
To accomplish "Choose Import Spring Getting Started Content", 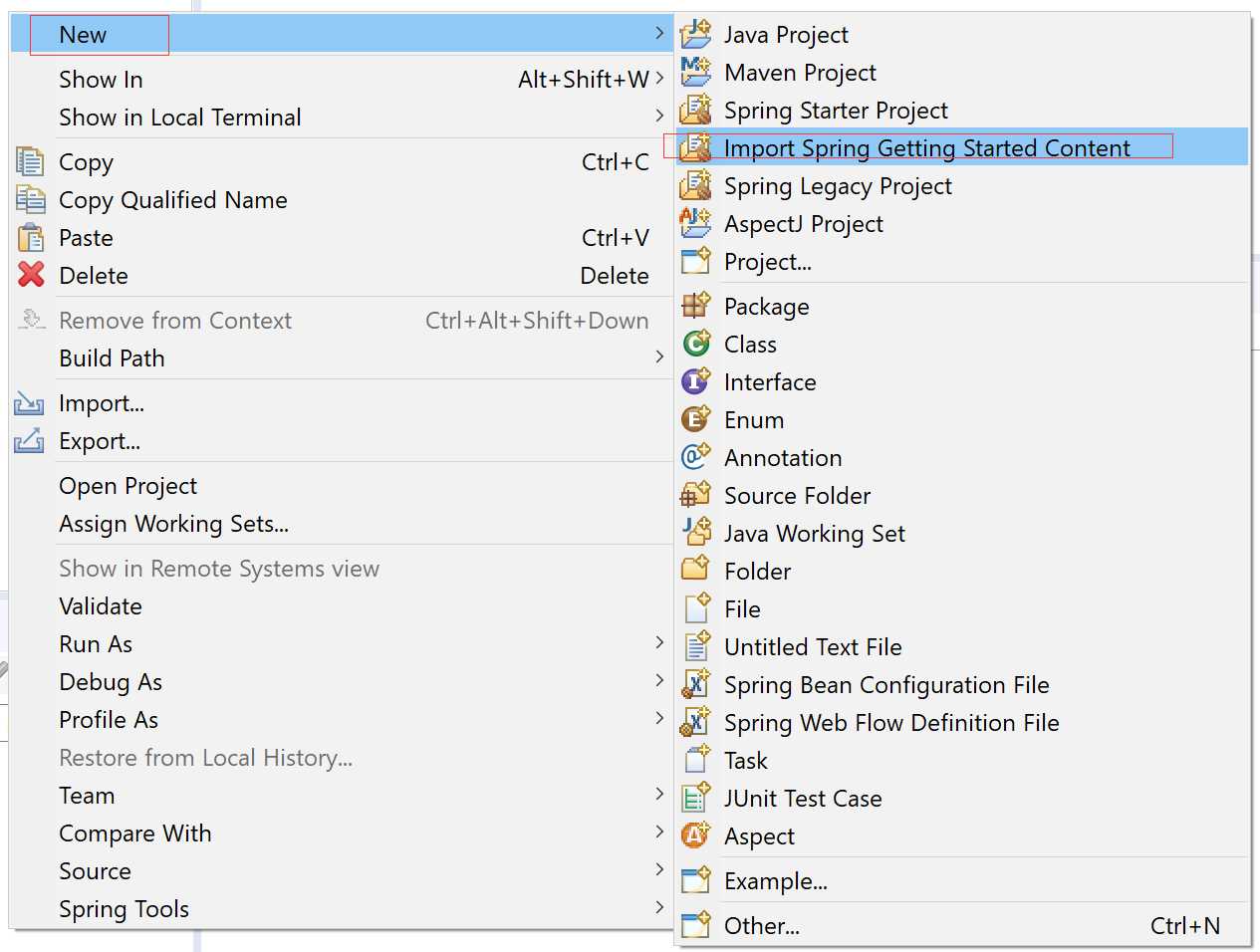I will point(962,147).
